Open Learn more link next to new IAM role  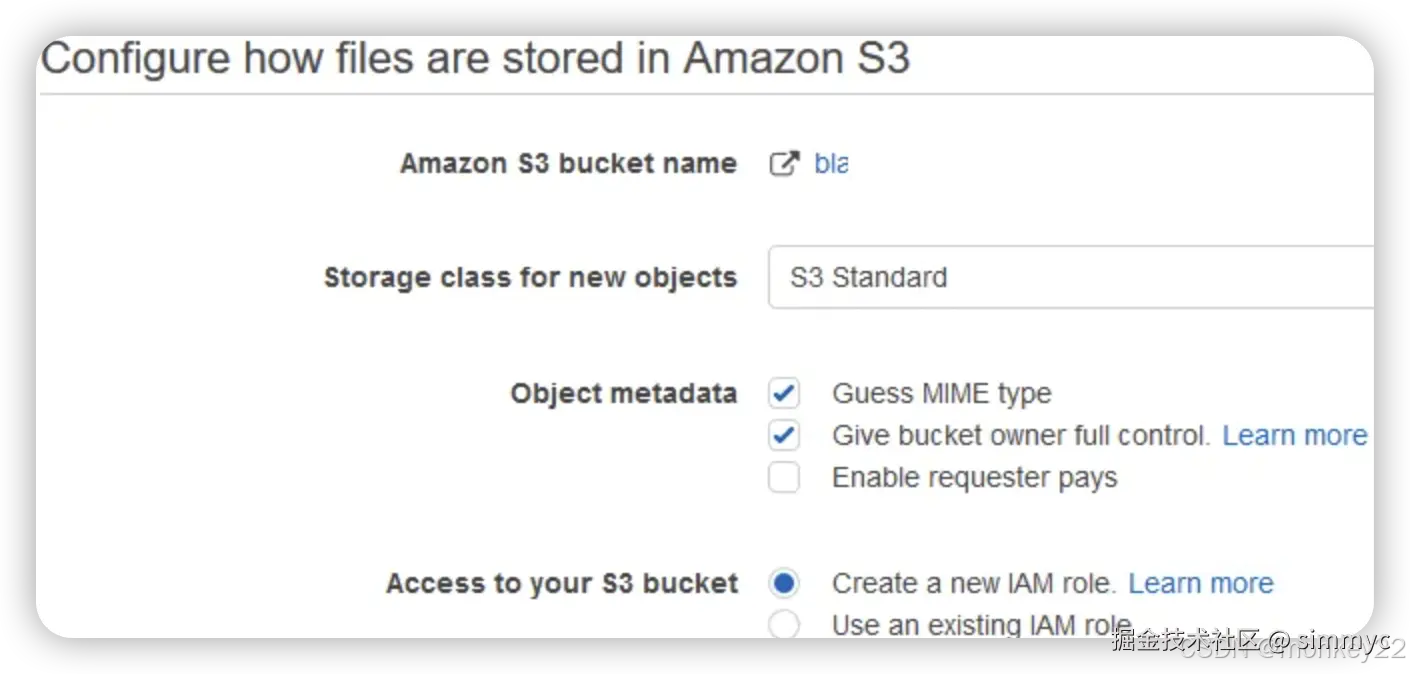[x=1201, y=583]
